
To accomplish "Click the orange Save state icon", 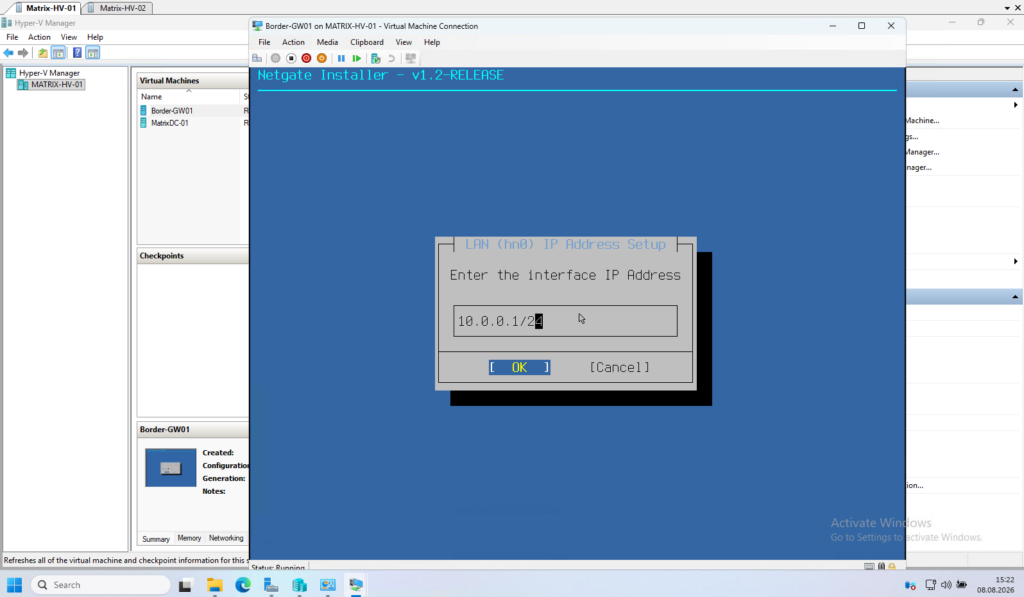I will point(322,58).
